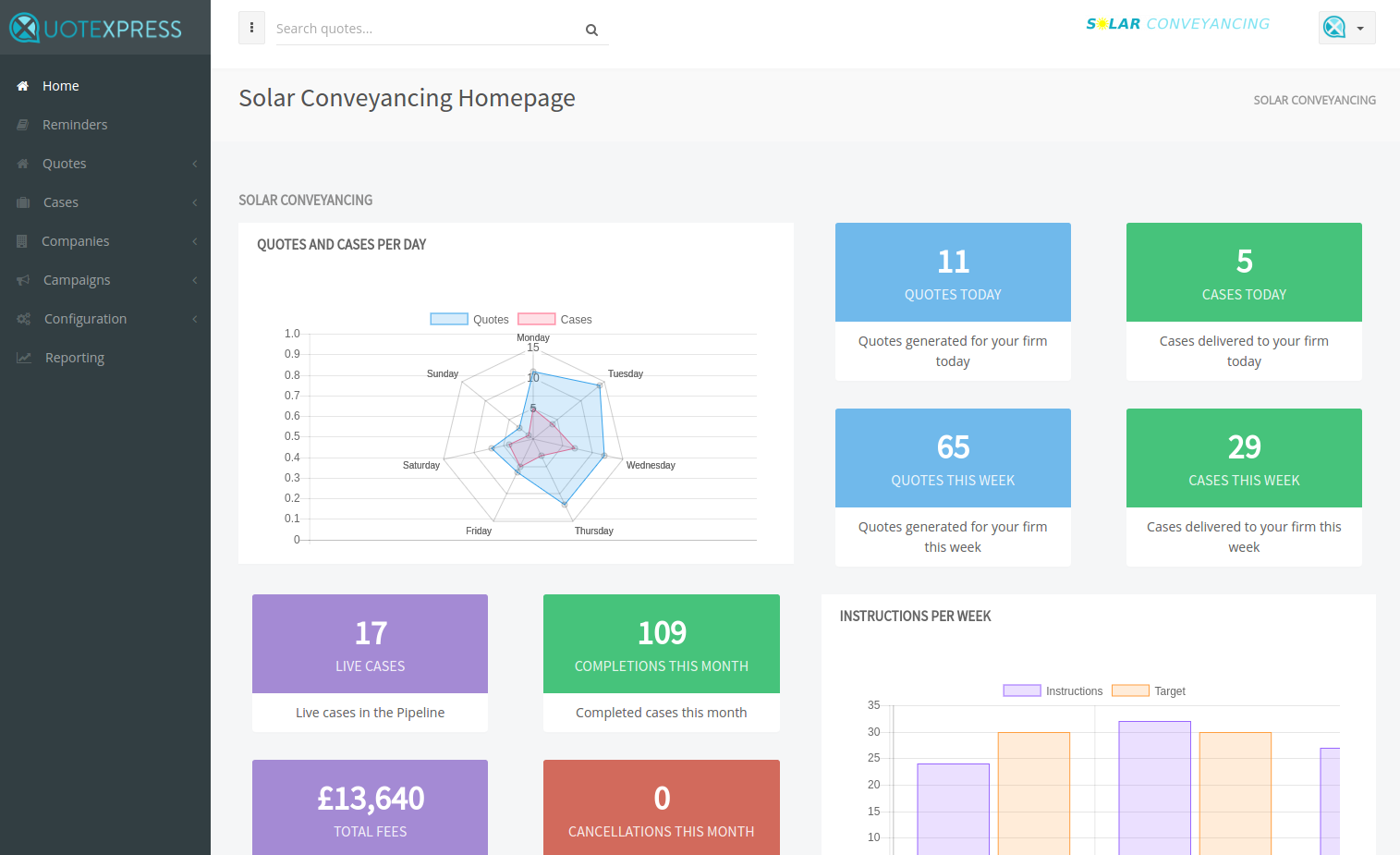The width and height of the screenshot is (1400, 855).
Task: Click the tallest purple Instructions bar
Action: coord(1154,788)
